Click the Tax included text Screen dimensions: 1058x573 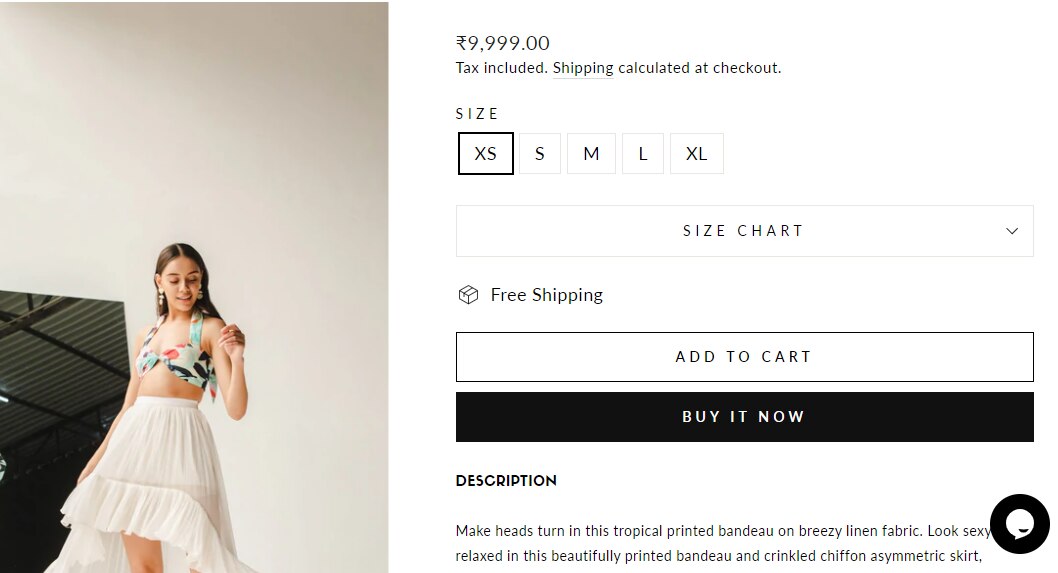[501, 68]
